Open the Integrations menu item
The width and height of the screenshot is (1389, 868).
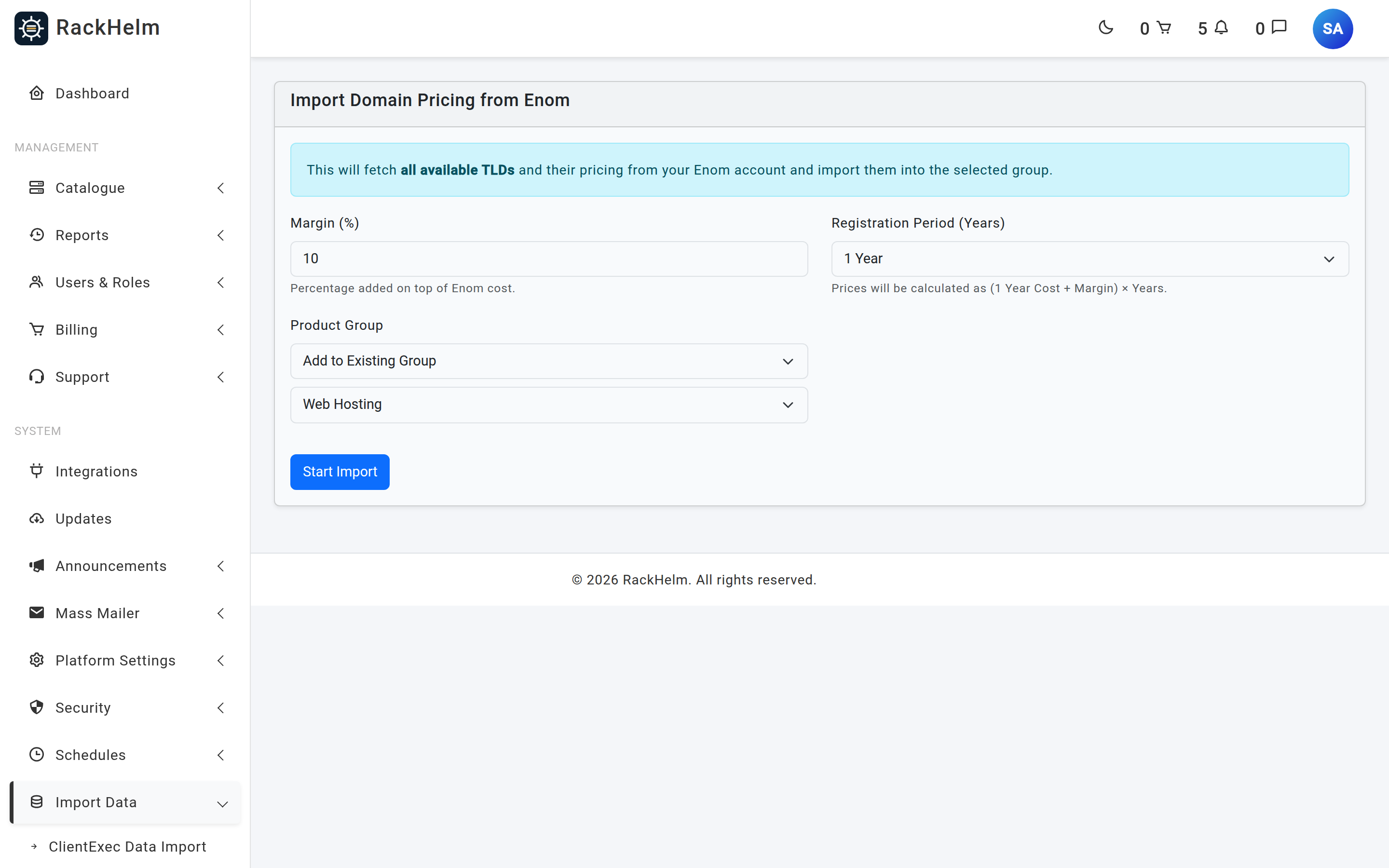(x=125, y=471)
